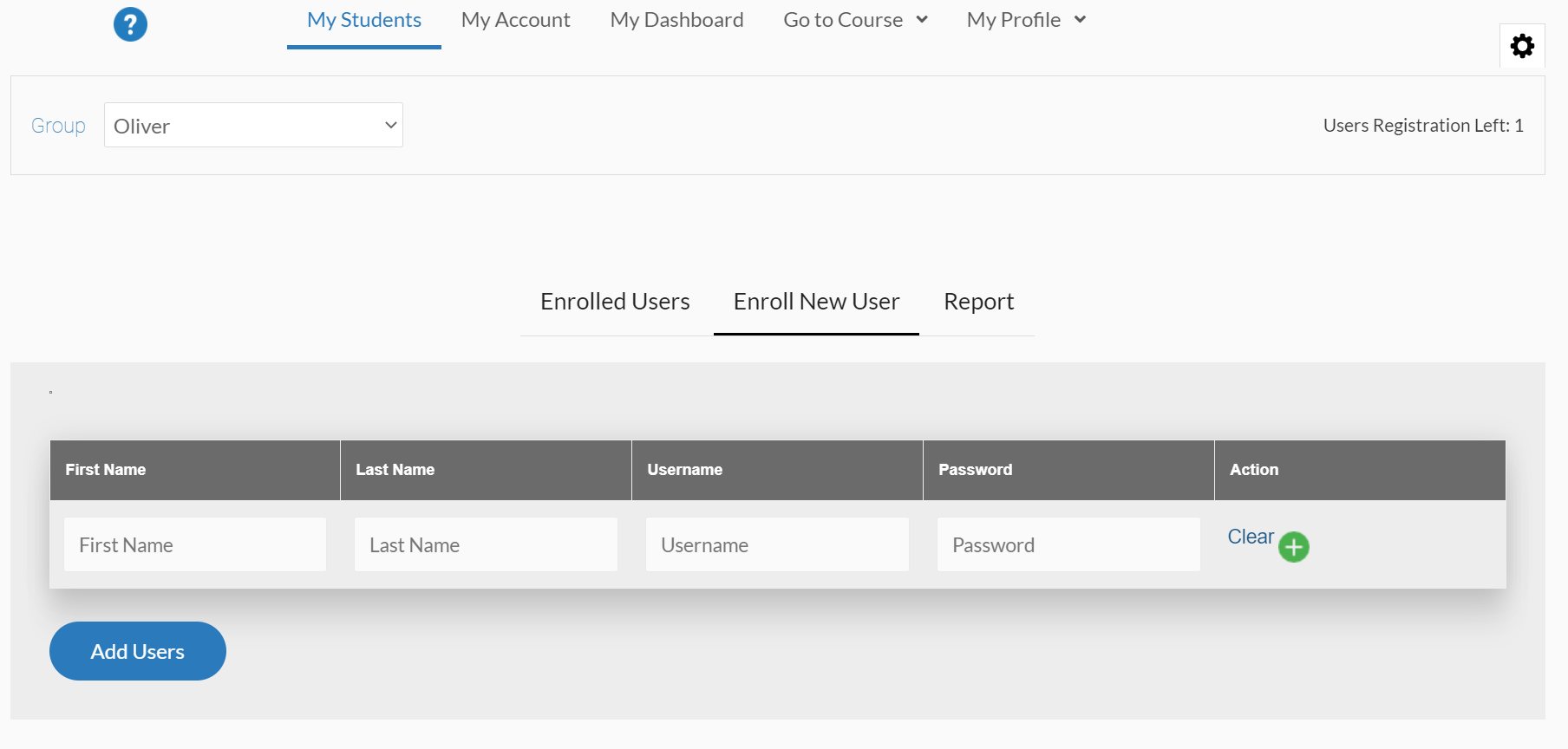
Task: Click the green plus add row icon
Action: click(x=1293, y=547)
